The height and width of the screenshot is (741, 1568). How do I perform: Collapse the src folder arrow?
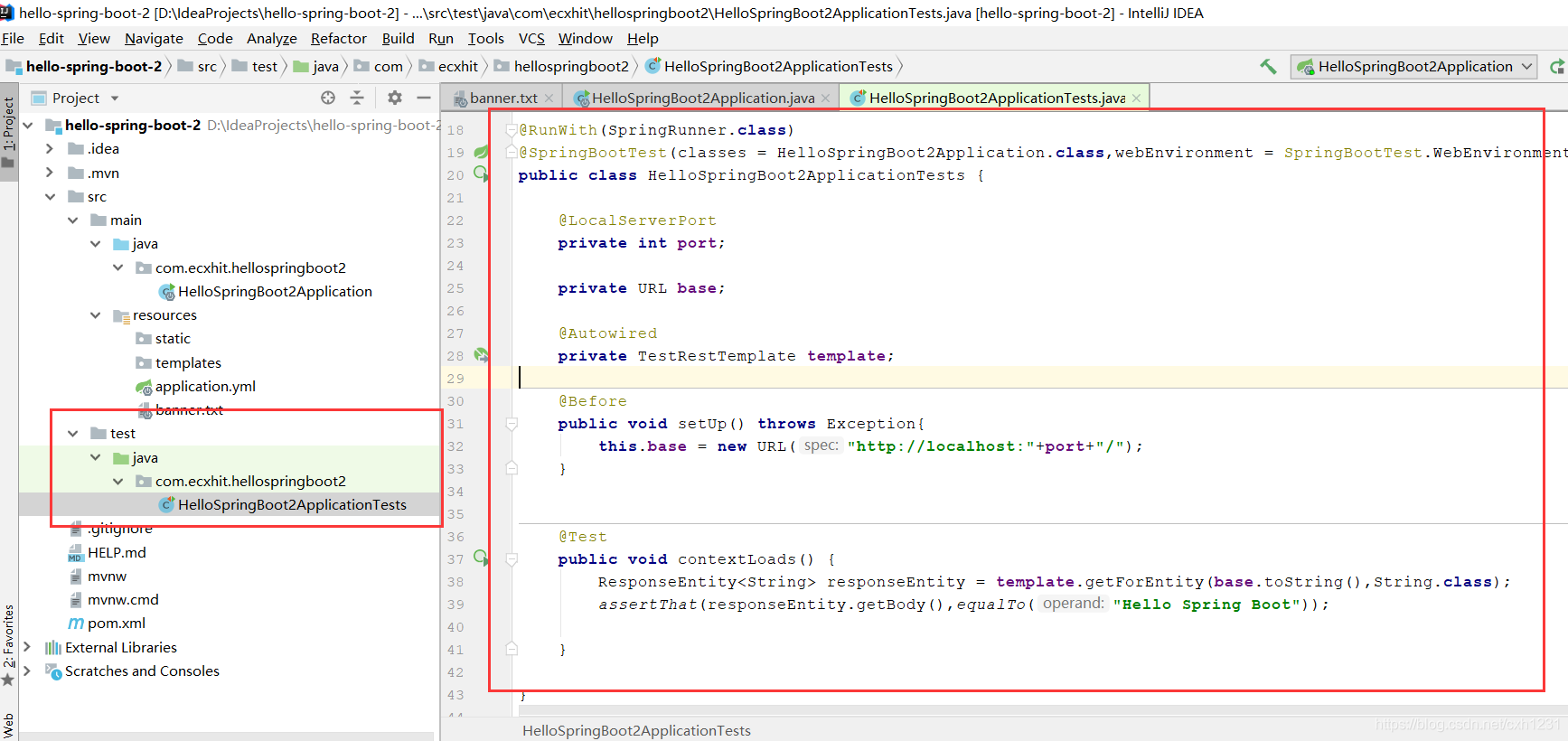click(50, 196)
